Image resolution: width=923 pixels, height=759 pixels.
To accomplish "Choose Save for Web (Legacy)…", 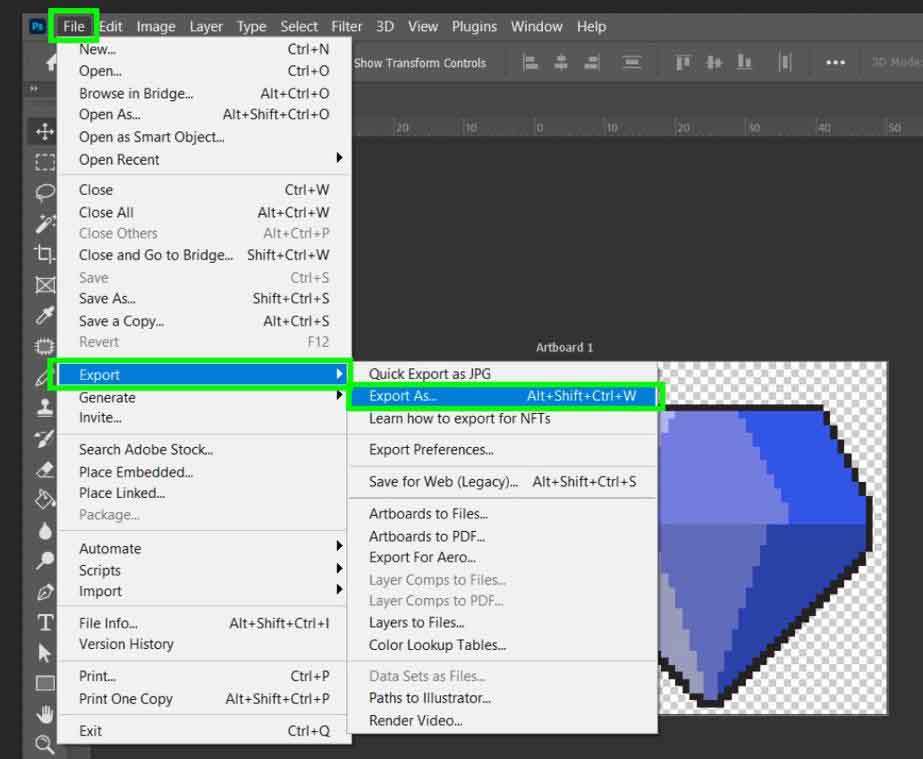I will coord(503,482).
